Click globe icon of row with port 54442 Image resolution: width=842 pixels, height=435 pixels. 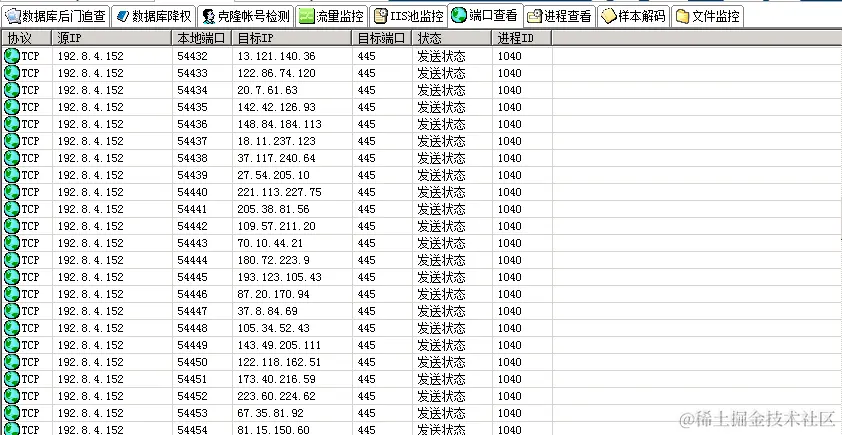point(11,226)
